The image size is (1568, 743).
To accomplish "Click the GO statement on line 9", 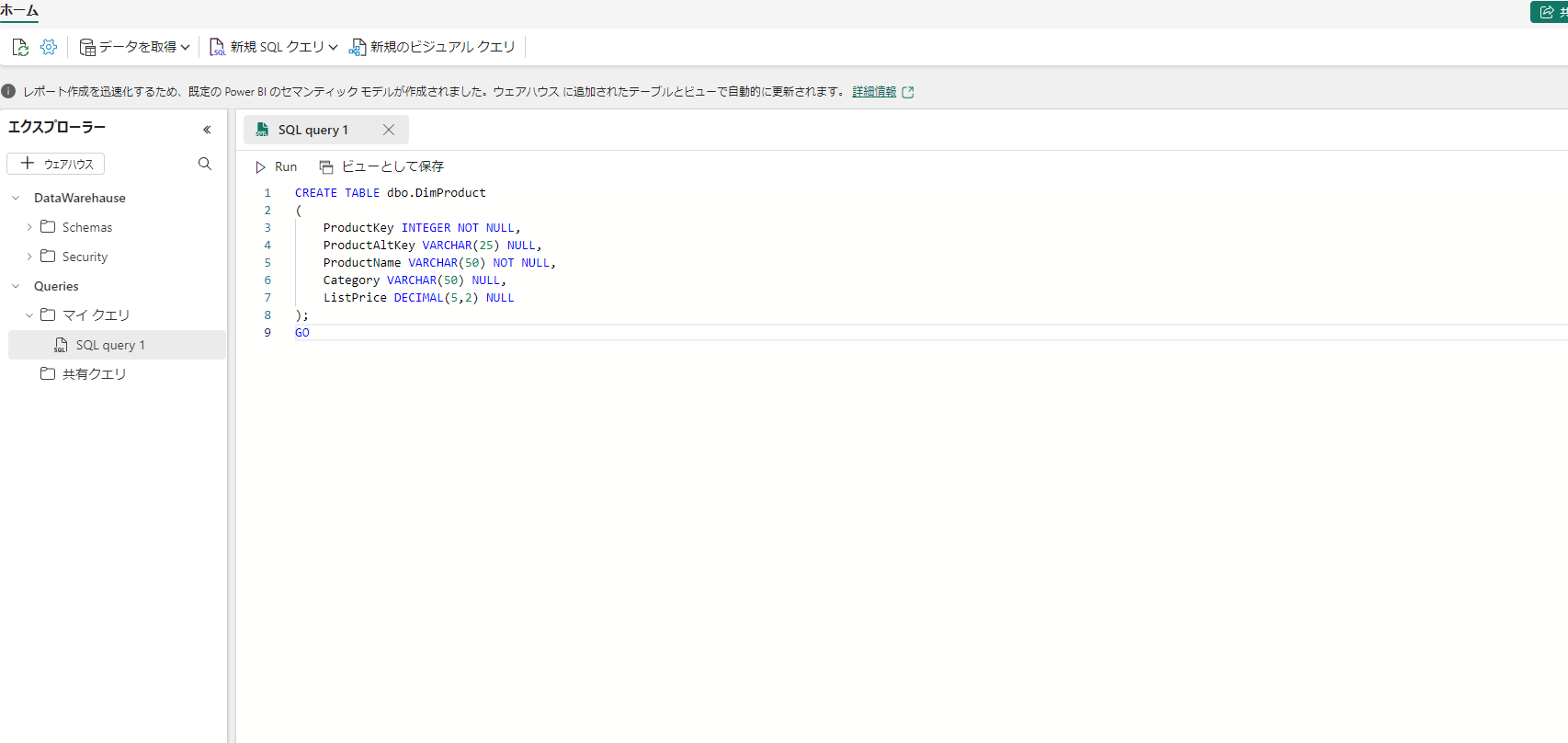I will click(302, 333).
